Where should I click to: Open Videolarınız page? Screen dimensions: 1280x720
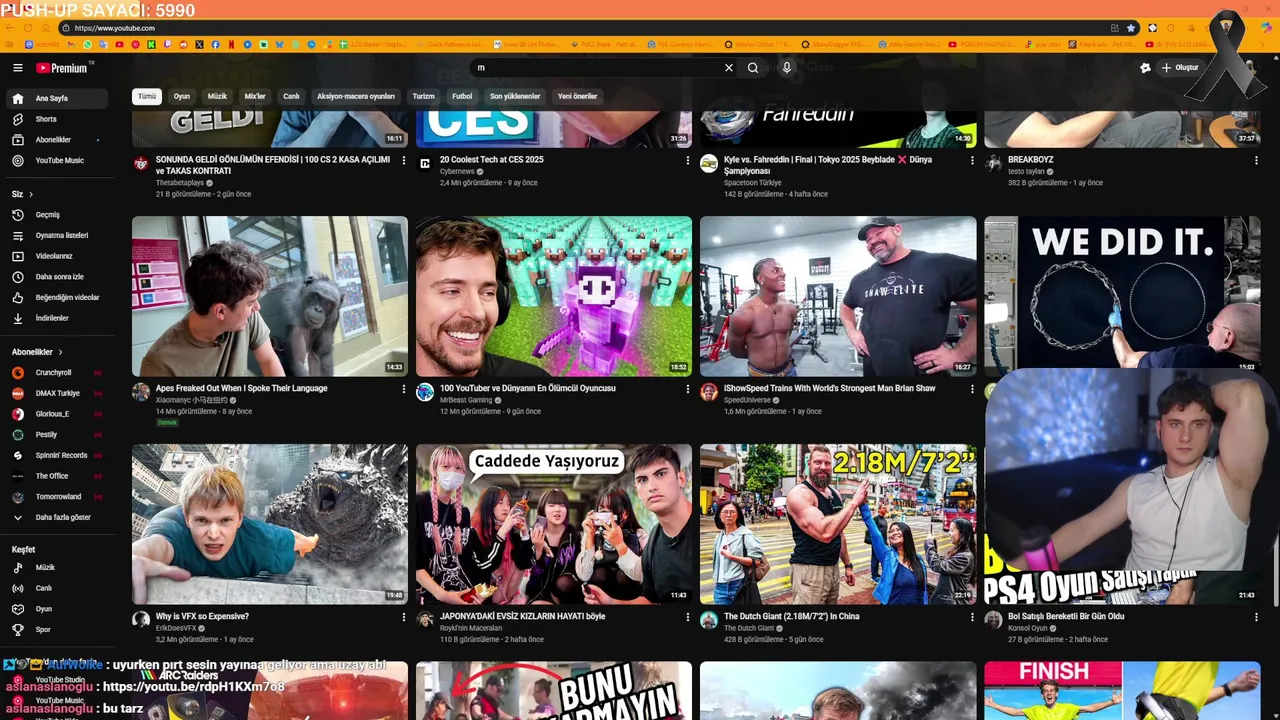coord(59,256)
